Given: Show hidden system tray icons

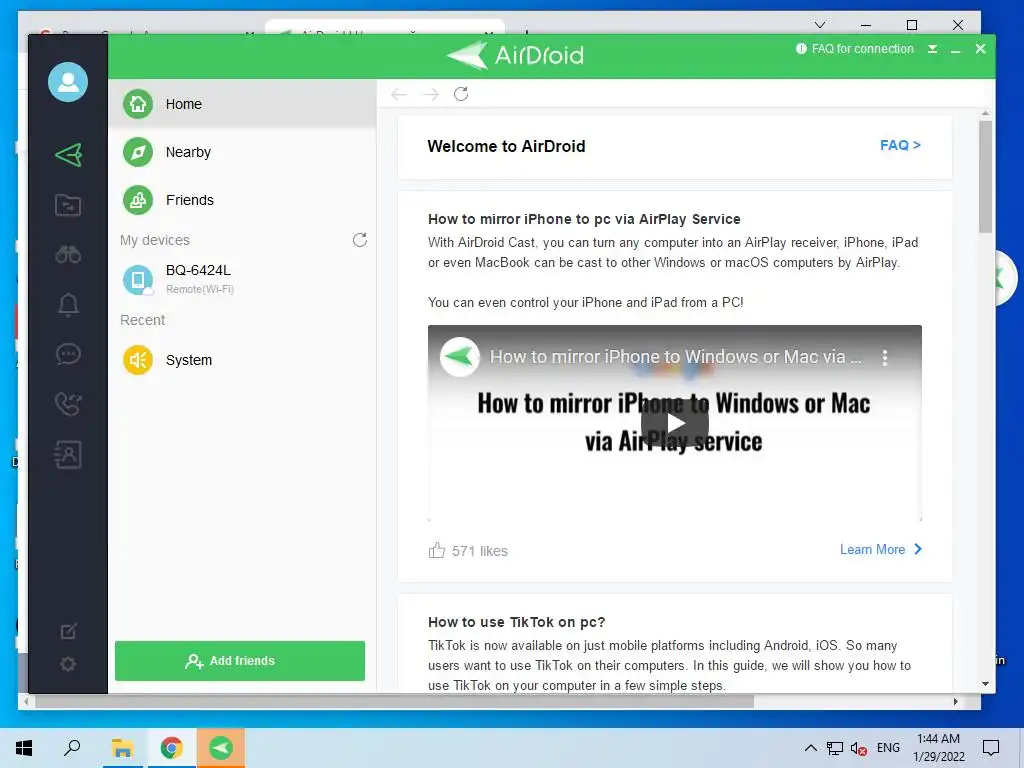Looking at the screenshot, I should coord(810,748).
